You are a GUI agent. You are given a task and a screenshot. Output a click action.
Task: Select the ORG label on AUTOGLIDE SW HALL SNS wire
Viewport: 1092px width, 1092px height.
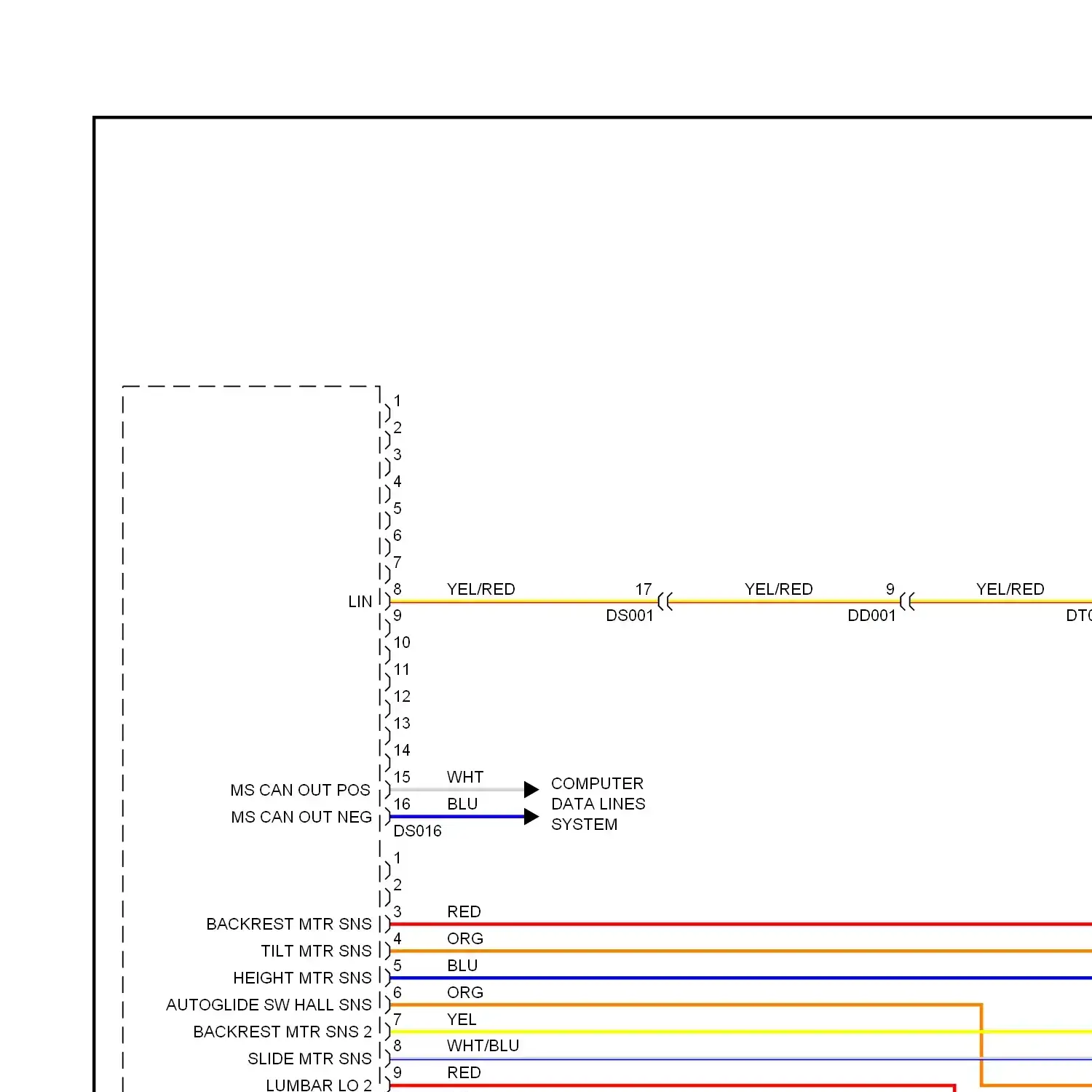(x=464, y=992)
